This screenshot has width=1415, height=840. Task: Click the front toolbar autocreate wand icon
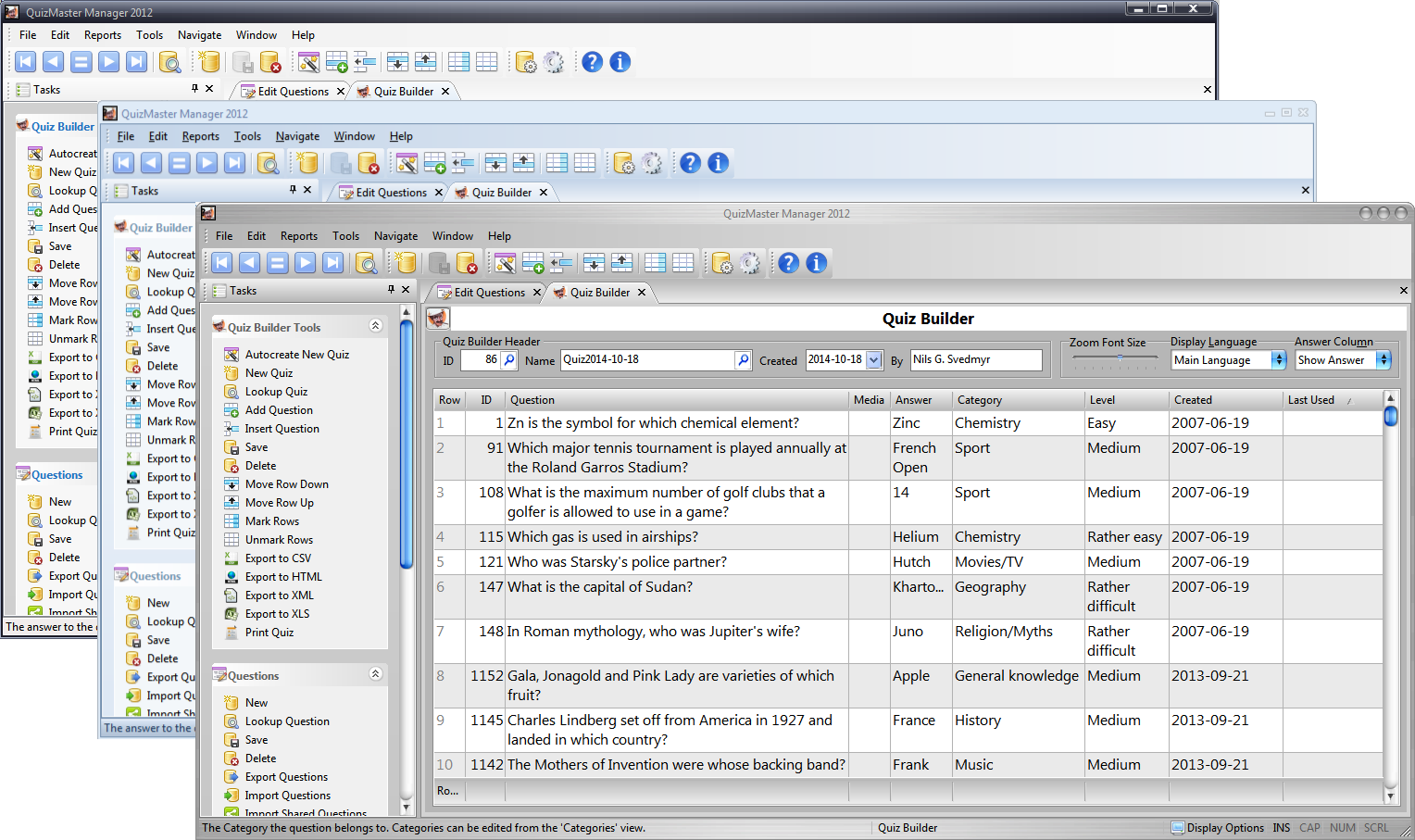(505, 263)
